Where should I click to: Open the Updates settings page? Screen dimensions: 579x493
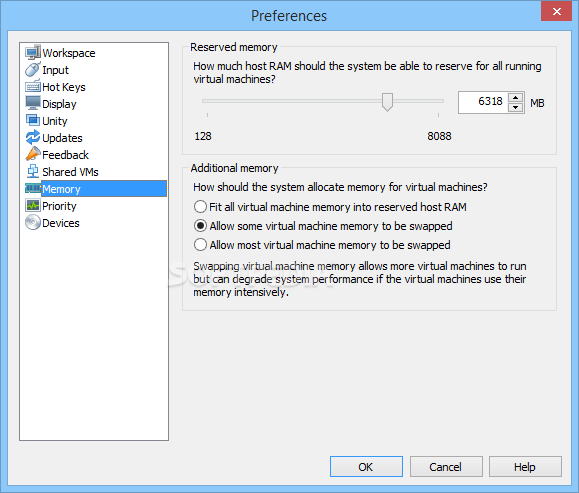[x=62, y=138]
